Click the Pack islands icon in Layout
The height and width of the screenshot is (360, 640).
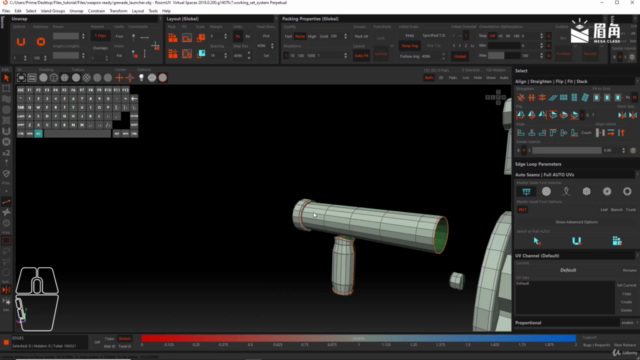[173, 38]
